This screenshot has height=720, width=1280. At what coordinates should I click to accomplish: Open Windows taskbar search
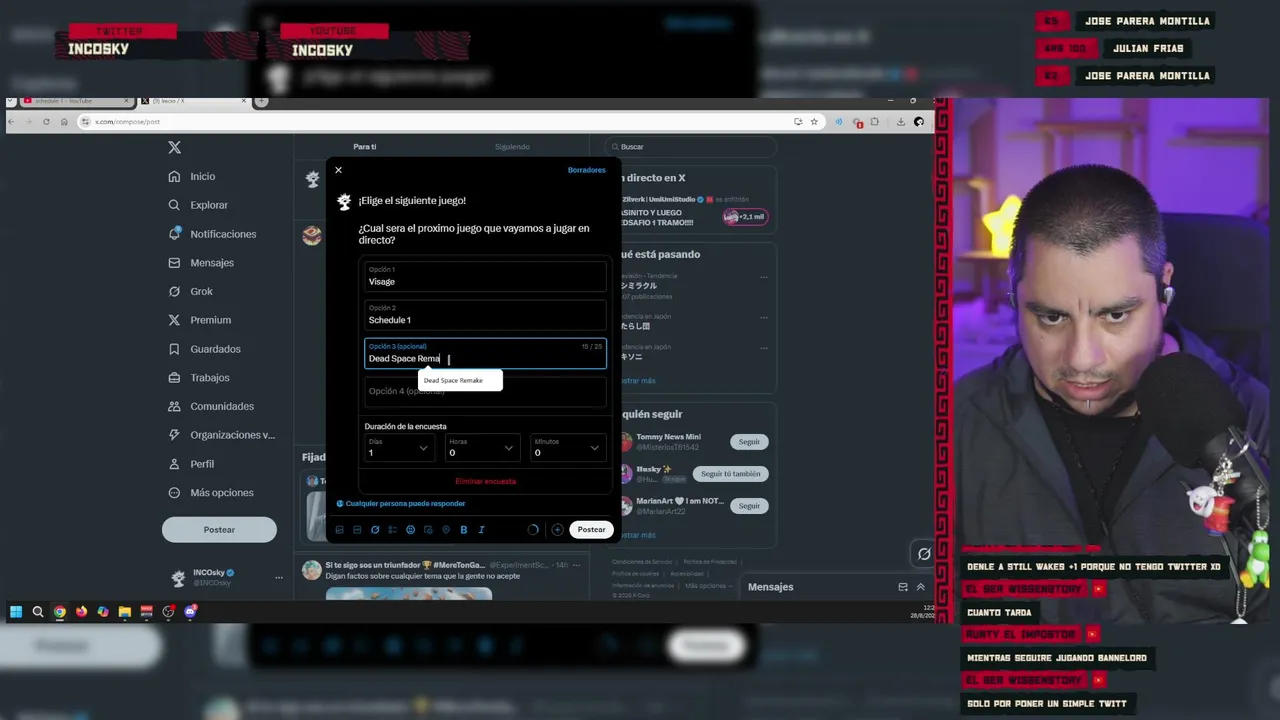point(38,612)
